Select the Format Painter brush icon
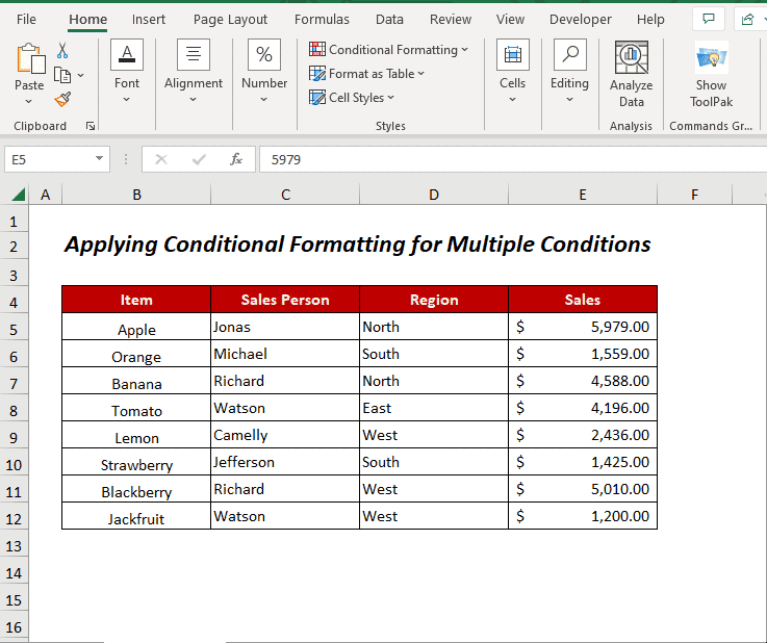The height and width of the screenshot is (643, 767). (63, 99)
